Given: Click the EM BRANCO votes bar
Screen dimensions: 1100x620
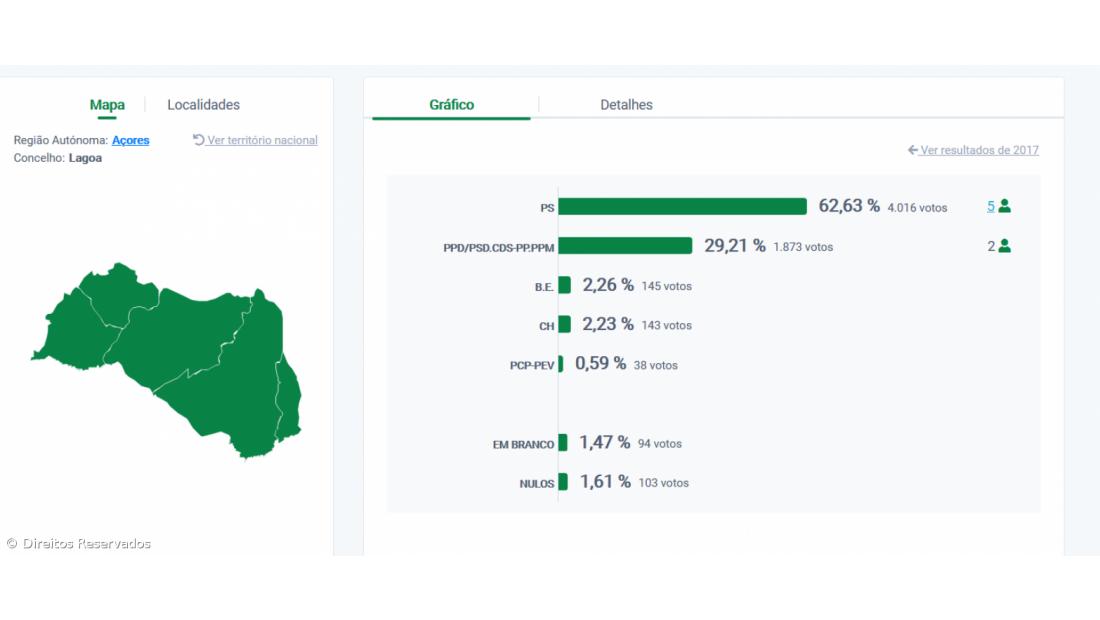Looking at the screenshot, I should (x=563, y=442).
